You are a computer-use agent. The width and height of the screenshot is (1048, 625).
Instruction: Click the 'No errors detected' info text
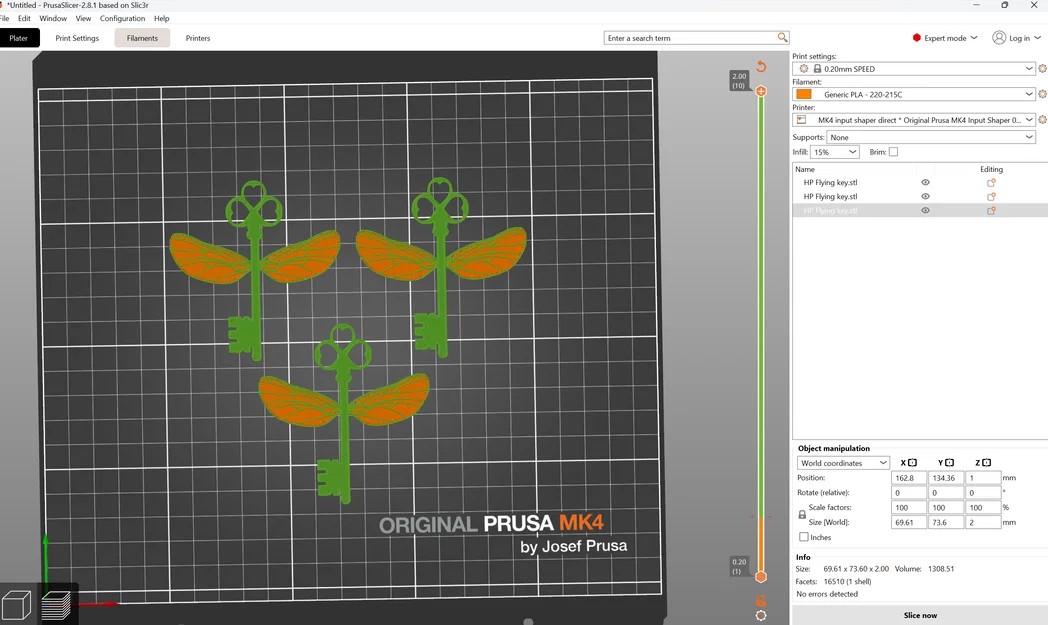827,594
